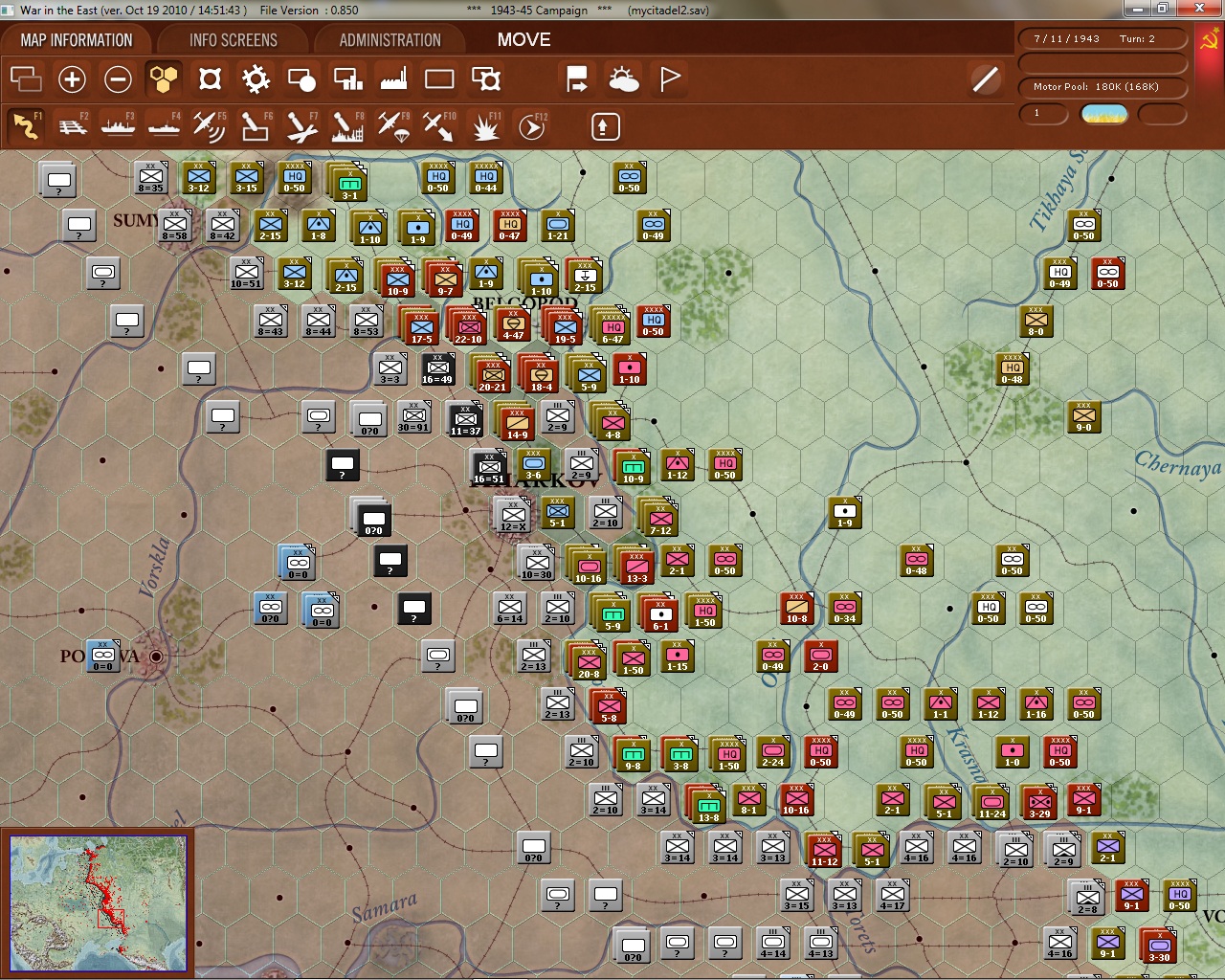Viewport: 1225px width, 980px height.
Task: Select the F9 air transport parachute mode
Action: tap(393, 126)
